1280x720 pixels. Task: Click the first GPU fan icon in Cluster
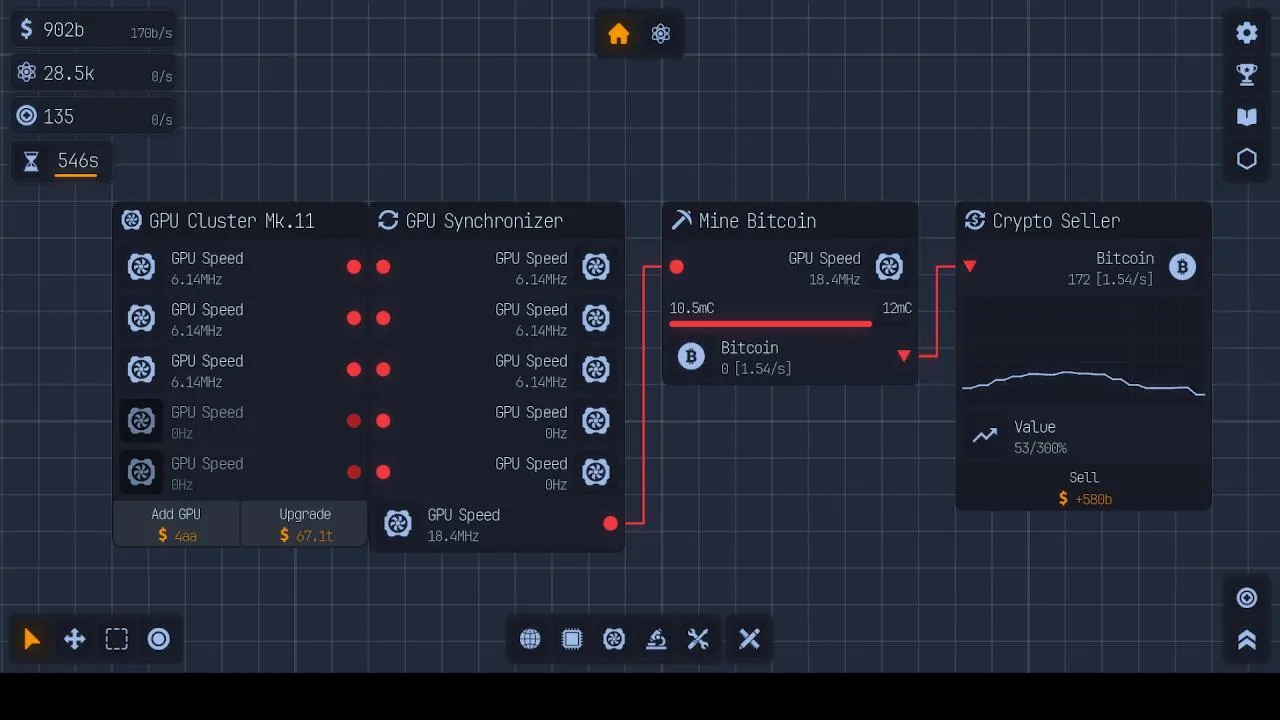(142, 267)
